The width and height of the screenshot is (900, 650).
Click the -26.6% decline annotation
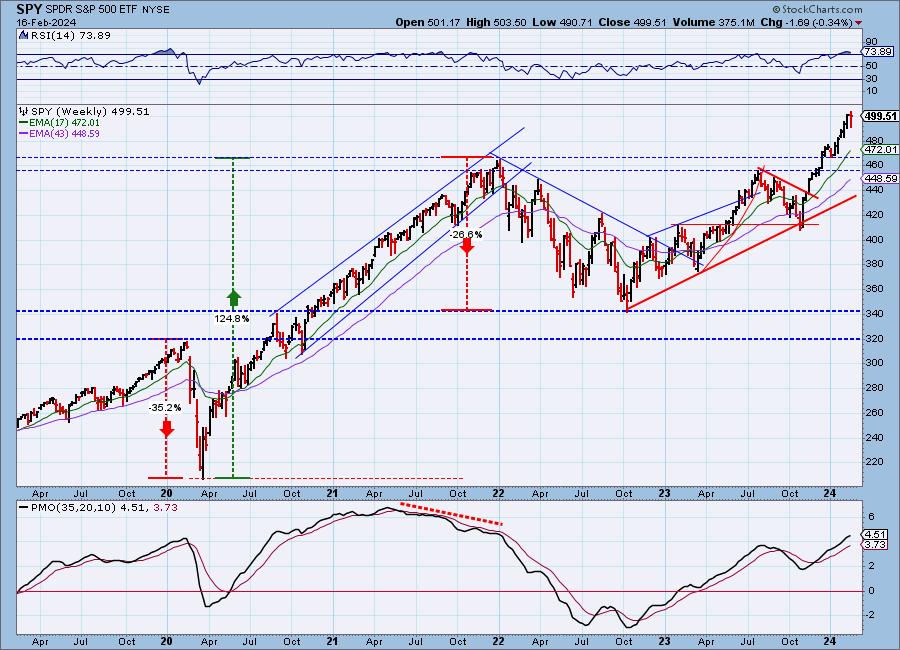tap(466, 234)
